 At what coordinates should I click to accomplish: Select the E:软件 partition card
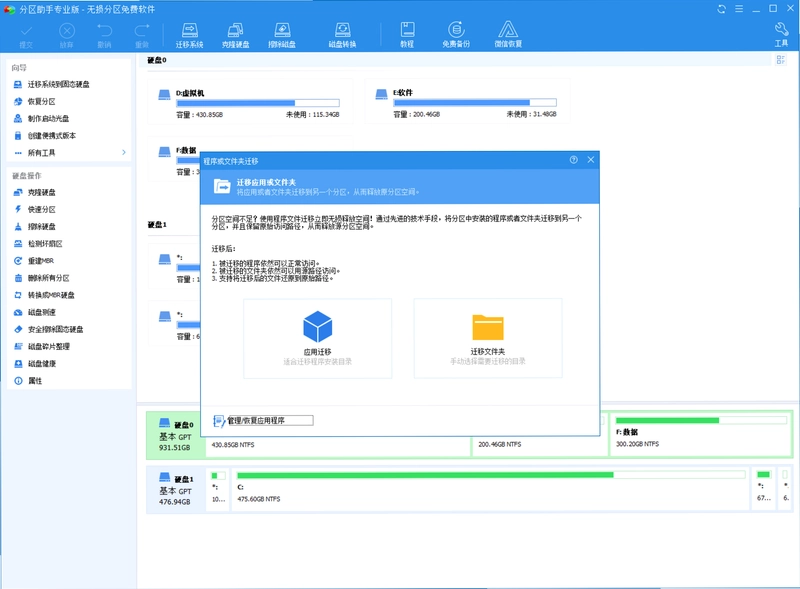click(x=467, y=101)
